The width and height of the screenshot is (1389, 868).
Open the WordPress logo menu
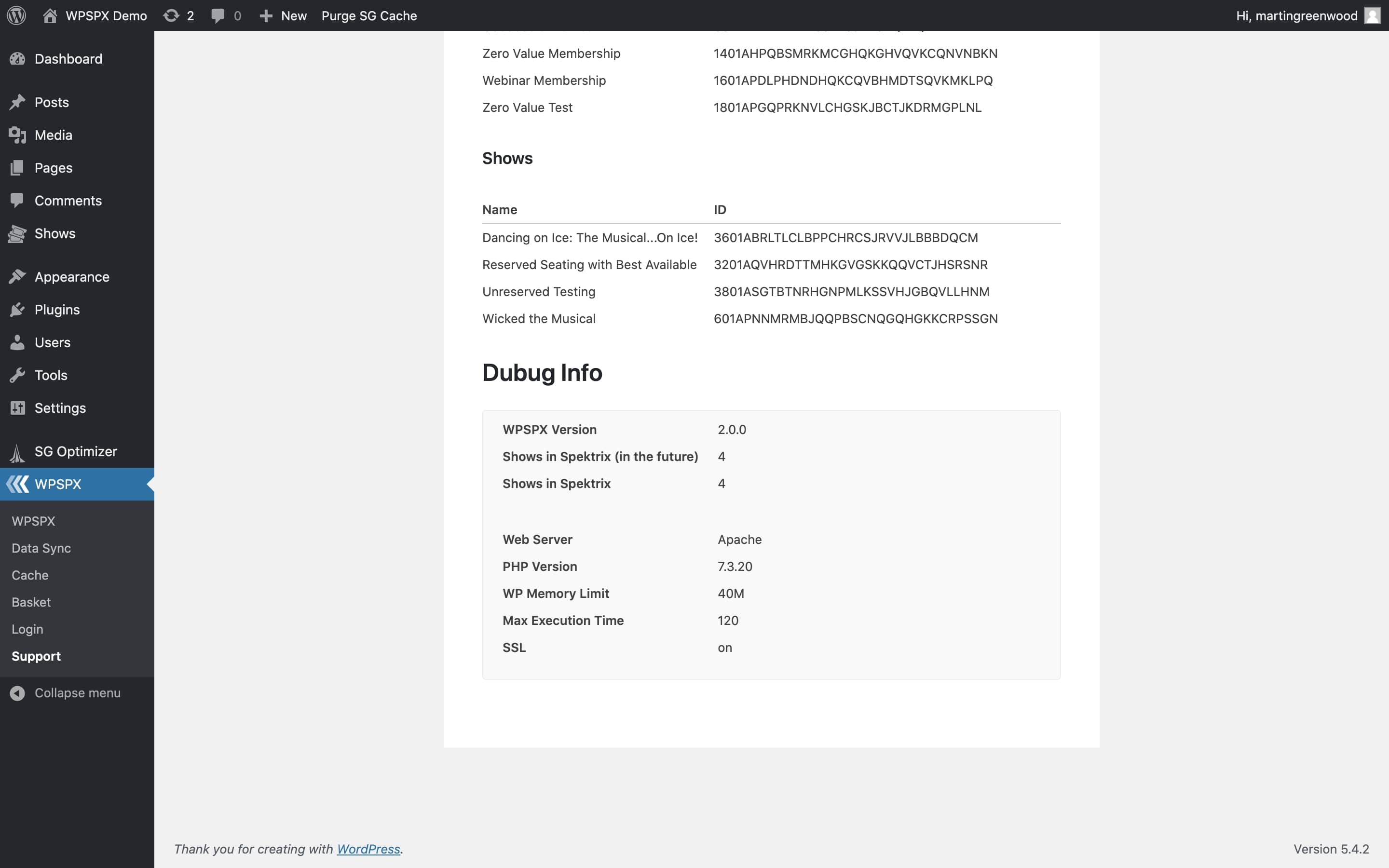(17, 15)
